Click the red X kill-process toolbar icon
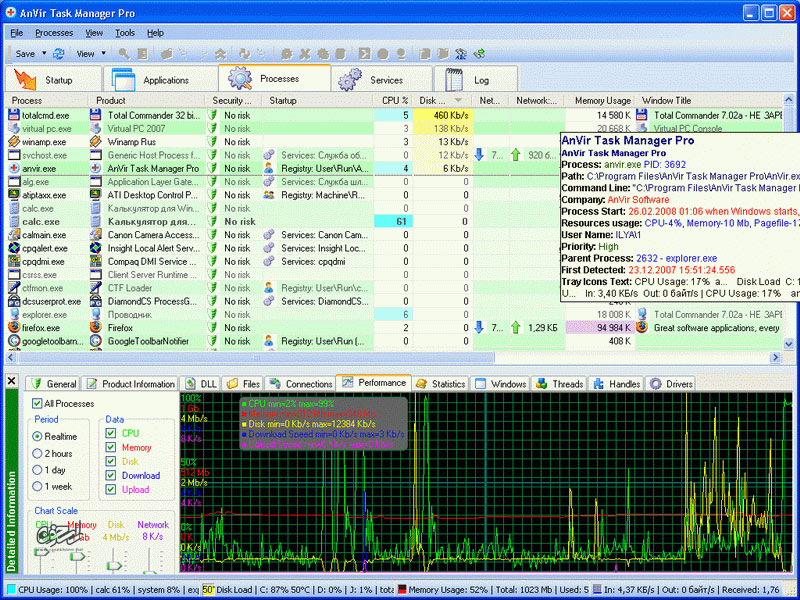Viewport: 800px width, 600px height. 305,52
